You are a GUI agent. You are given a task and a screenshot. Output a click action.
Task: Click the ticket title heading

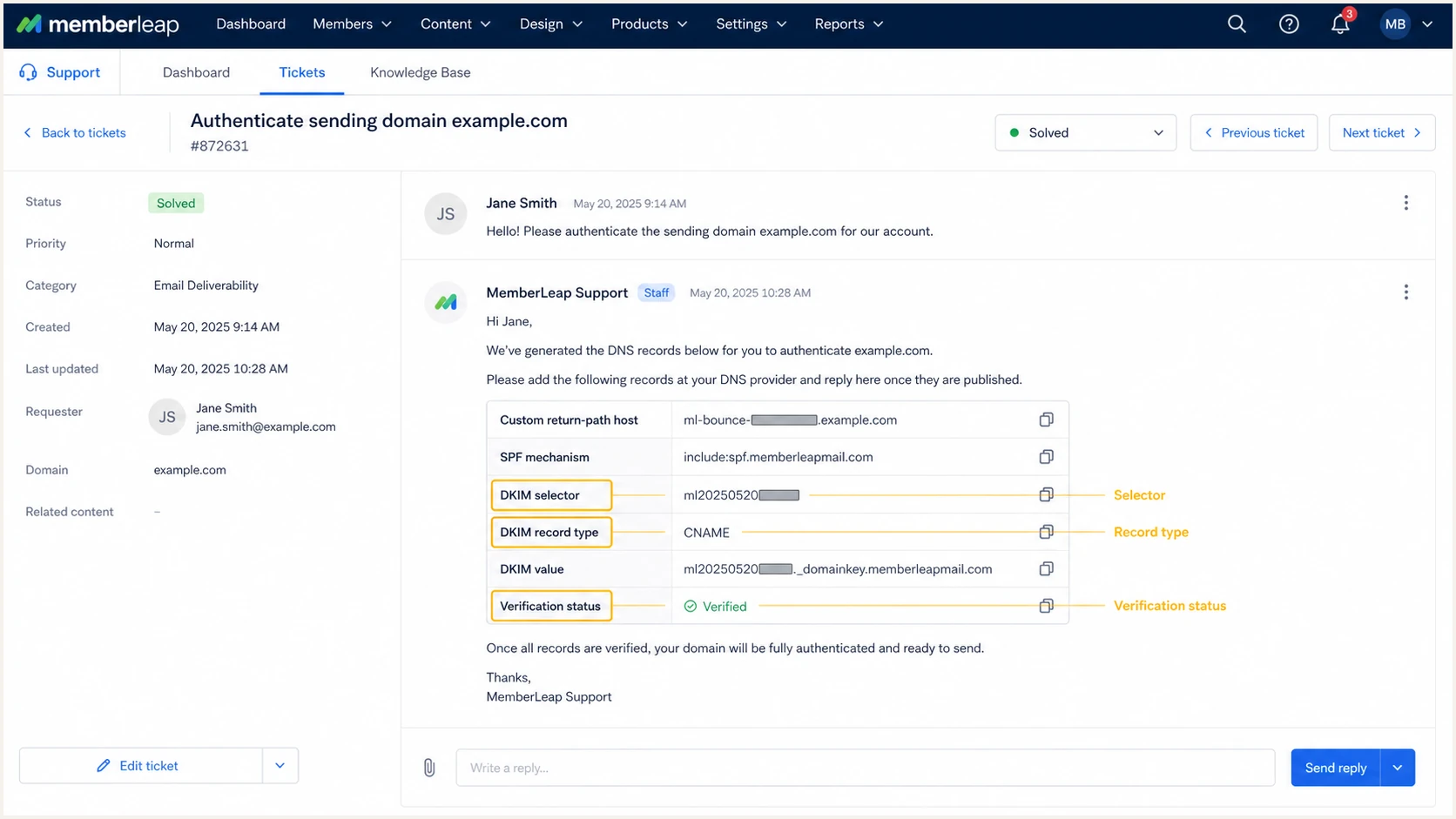pos(379,121)
